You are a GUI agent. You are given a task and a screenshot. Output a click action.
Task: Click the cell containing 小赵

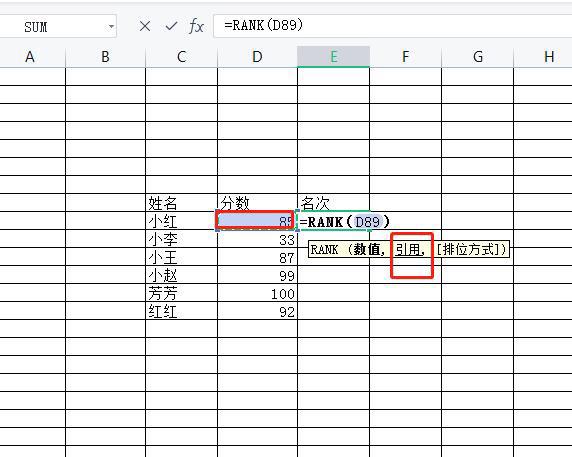[x=181, y=275]
